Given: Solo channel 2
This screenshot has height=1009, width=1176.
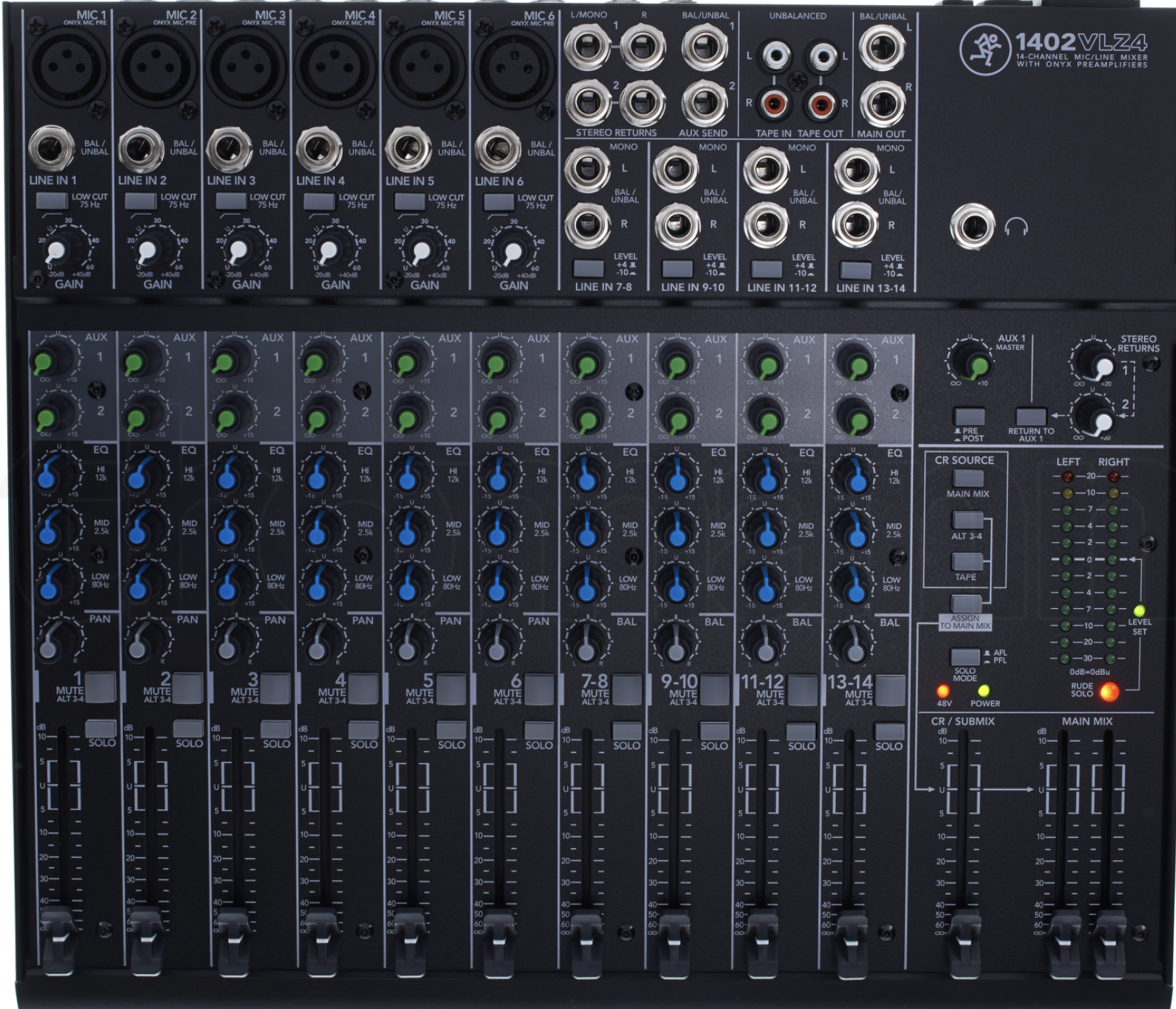Looking at the screenshot, I should point(188,728).
